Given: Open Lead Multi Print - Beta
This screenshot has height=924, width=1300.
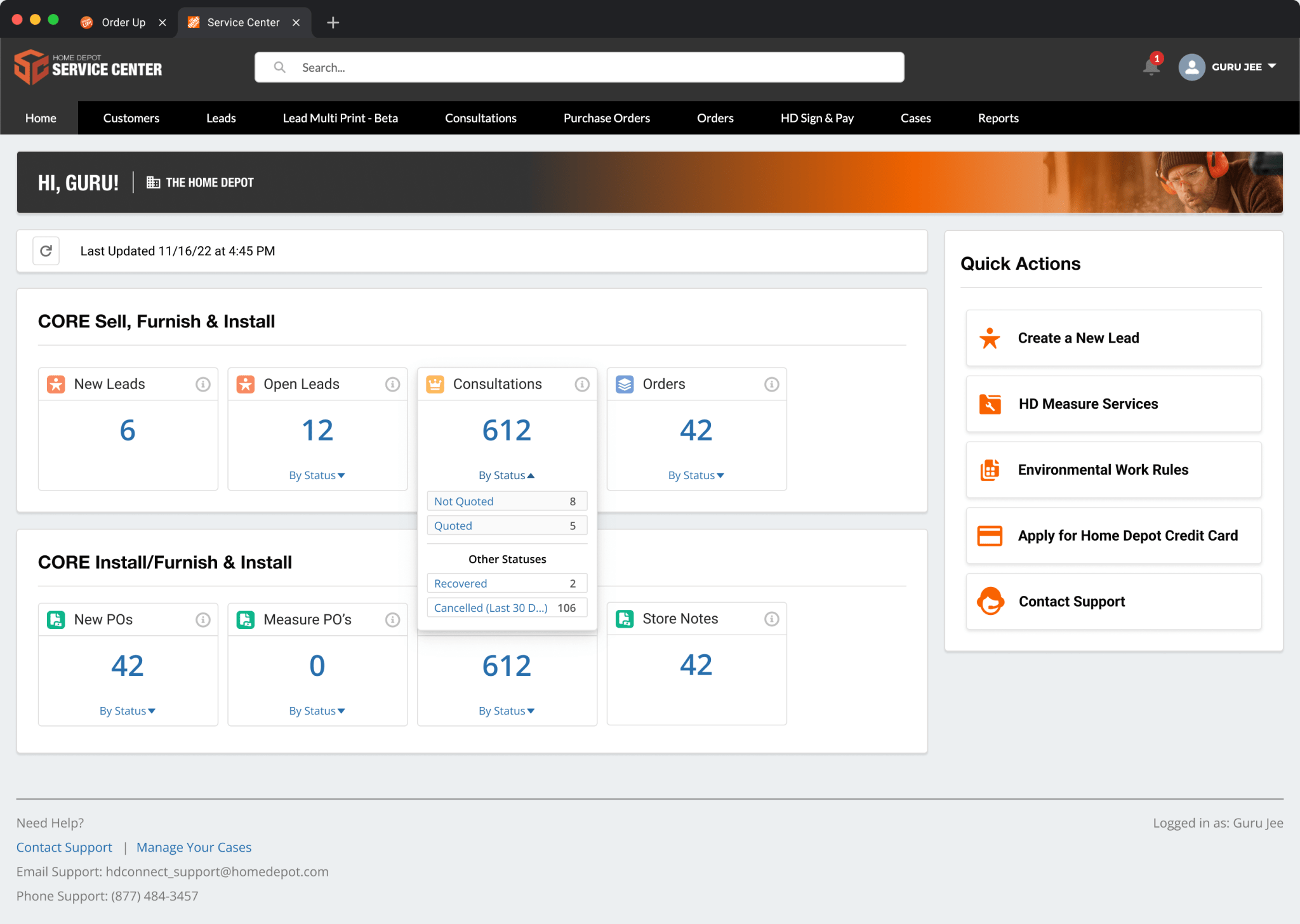Looking at the screenshot, I should (340, 118).
